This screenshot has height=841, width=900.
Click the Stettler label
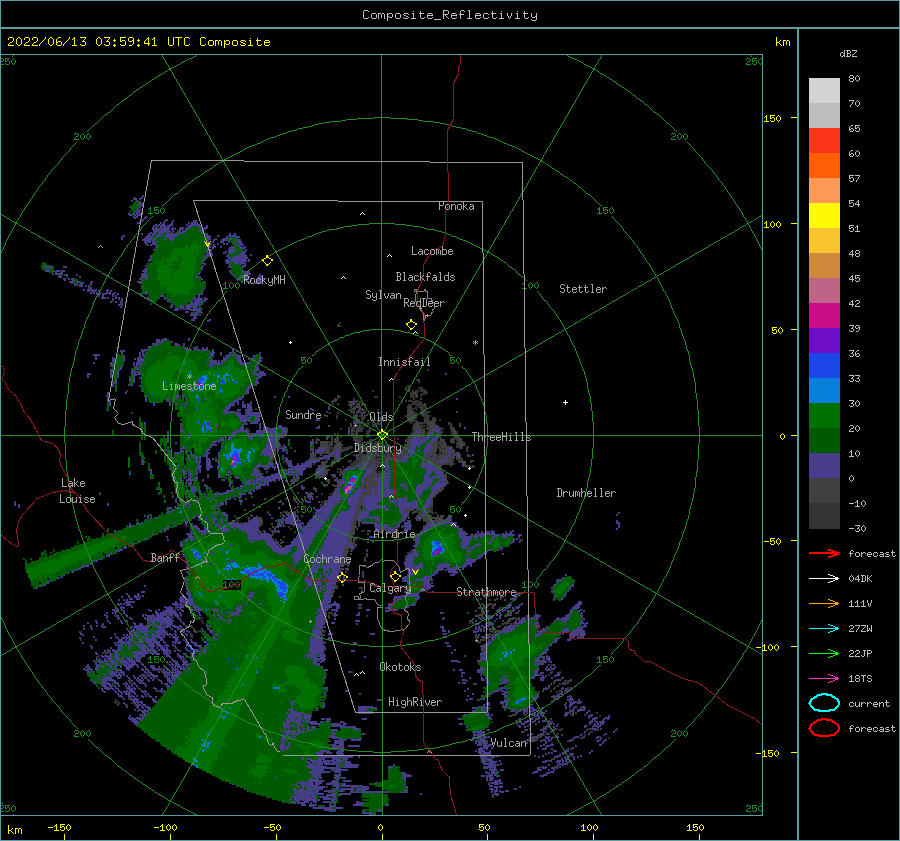point(583,289)
